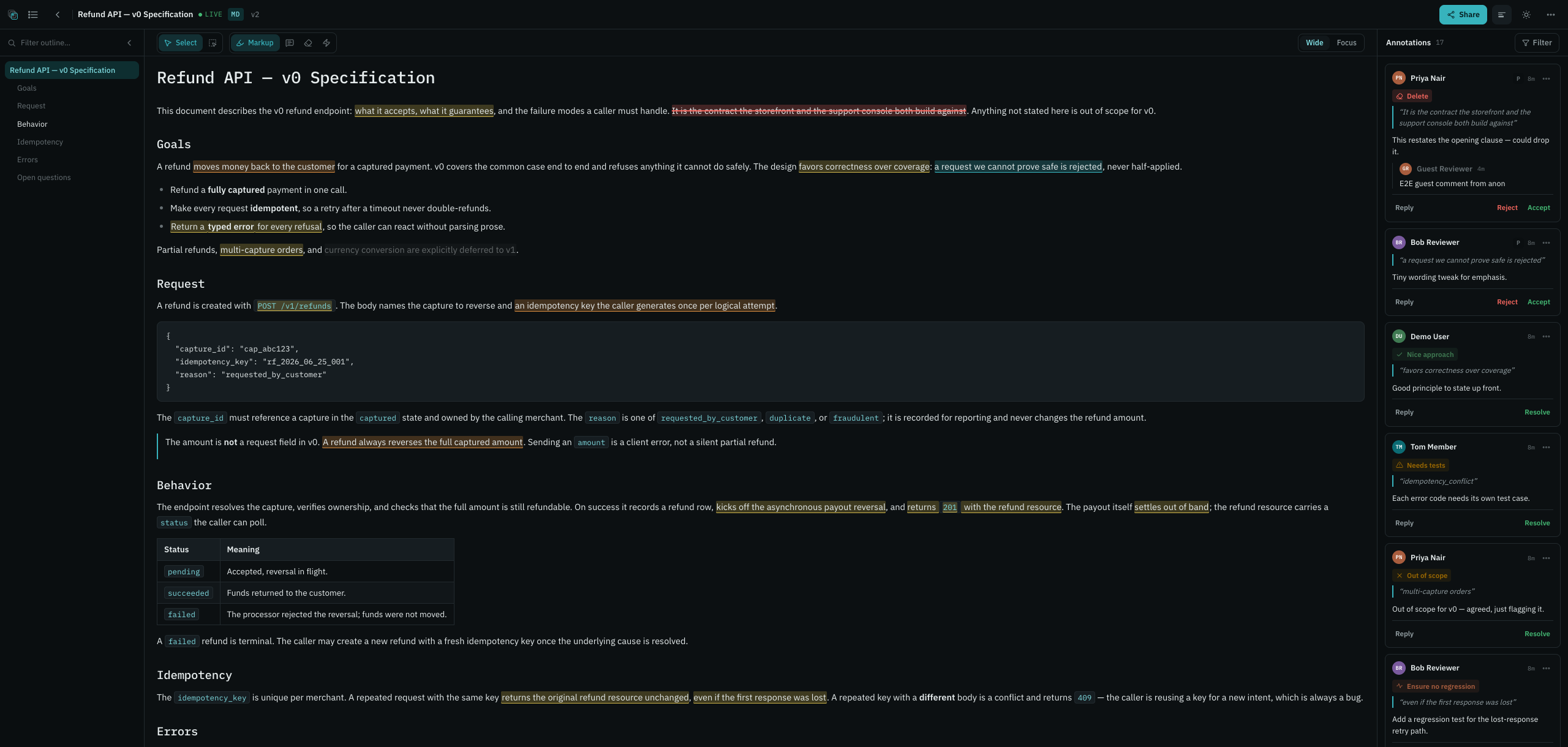1568x747 pixels.
Task: Open the v2 version label
Action: click(x=255, y=15)
